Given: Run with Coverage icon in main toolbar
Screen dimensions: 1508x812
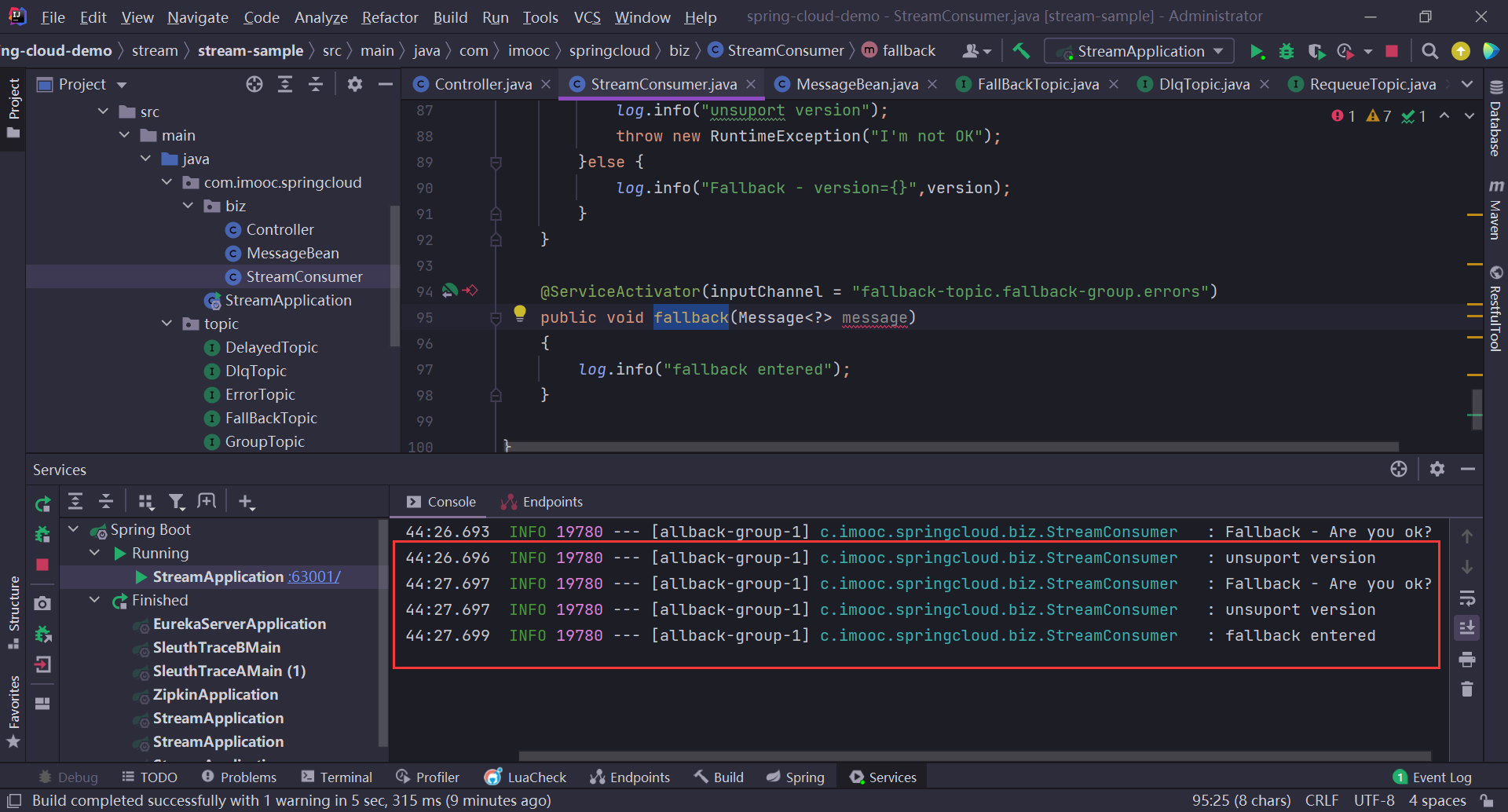Looking at the screenshot, I should [x=1316, y=51].
